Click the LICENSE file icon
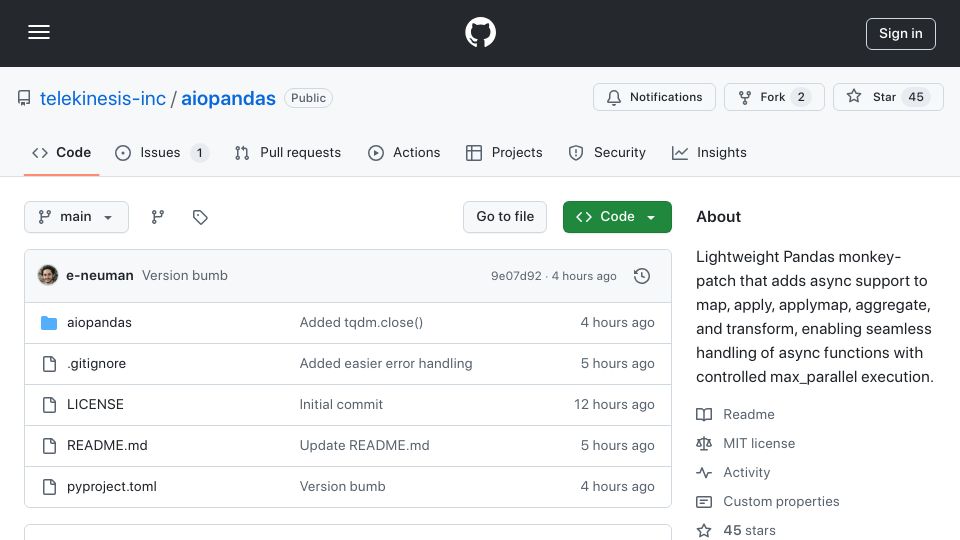The image size is (960, 540). [x=49, y=405]
